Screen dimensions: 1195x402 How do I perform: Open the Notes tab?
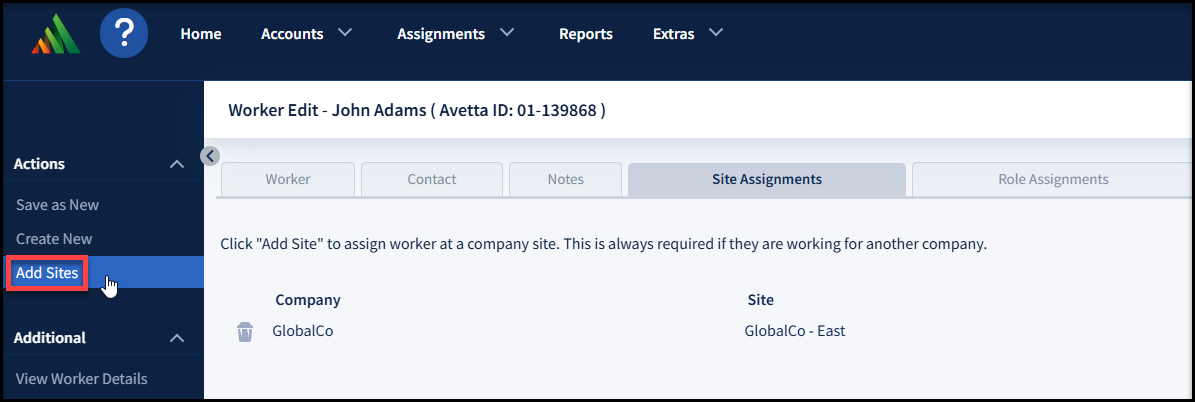[x=565, y=180]
